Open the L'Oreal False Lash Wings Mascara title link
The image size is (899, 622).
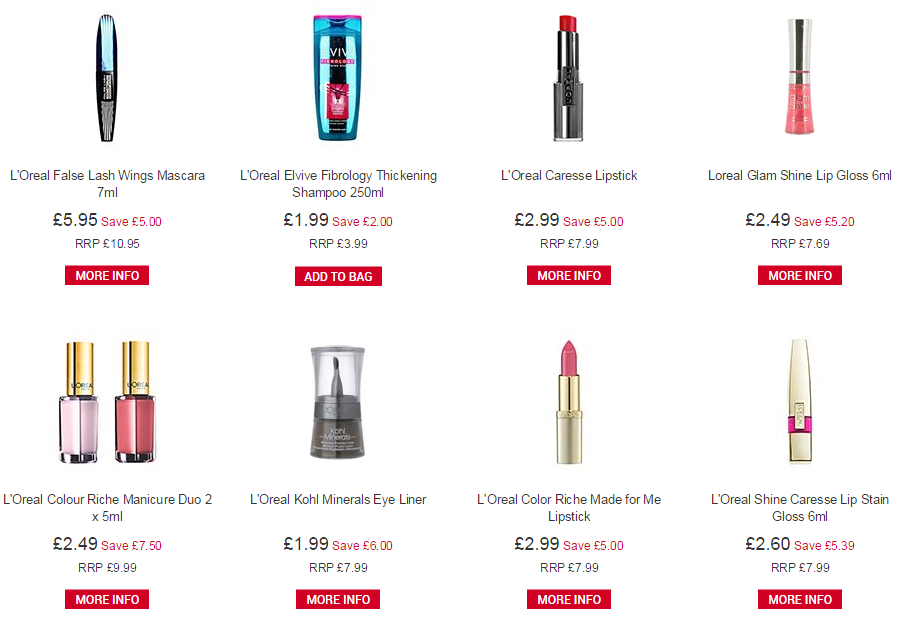[107, 183]
